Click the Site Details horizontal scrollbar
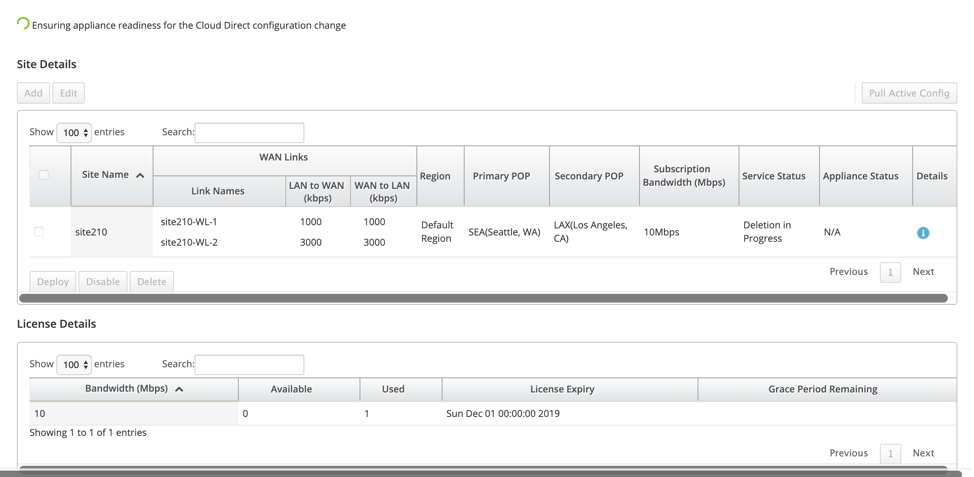The image size is (974, 477). tap(483, 298)
